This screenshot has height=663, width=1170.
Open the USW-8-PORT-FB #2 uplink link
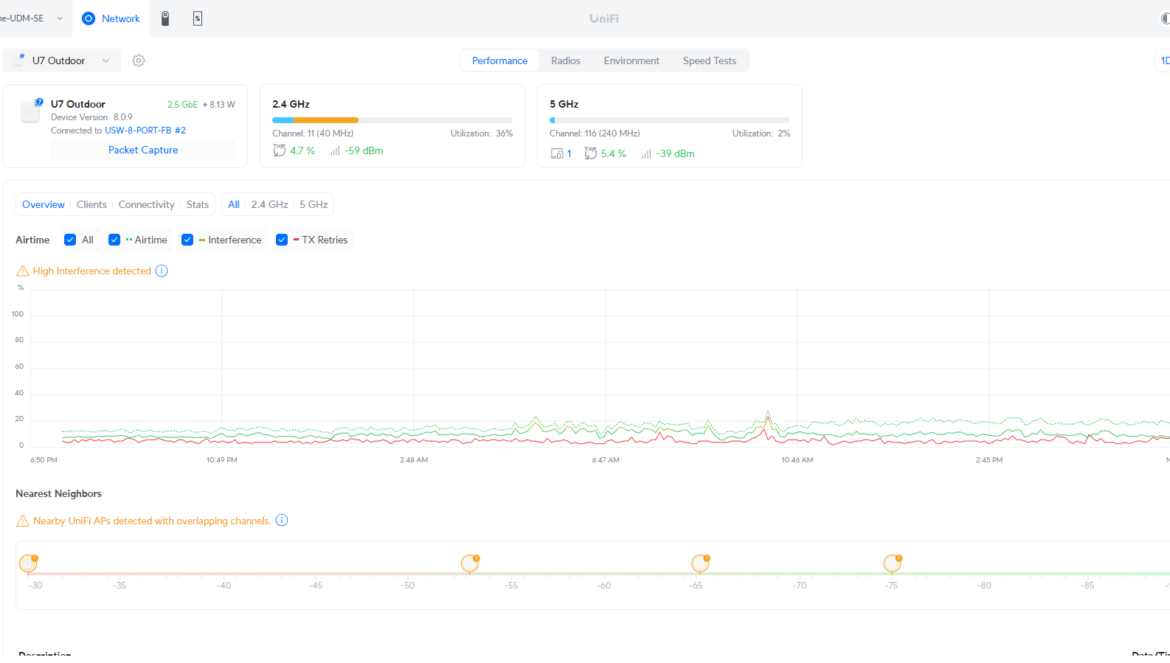coord(145,131)
